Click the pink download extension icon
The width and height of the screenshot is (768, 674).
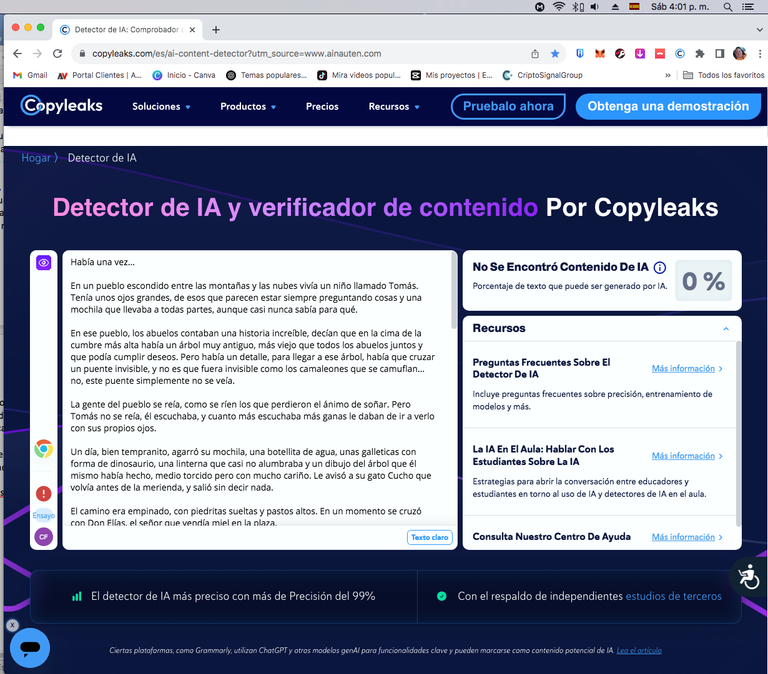pyautogui.click(x=640, y=53)
